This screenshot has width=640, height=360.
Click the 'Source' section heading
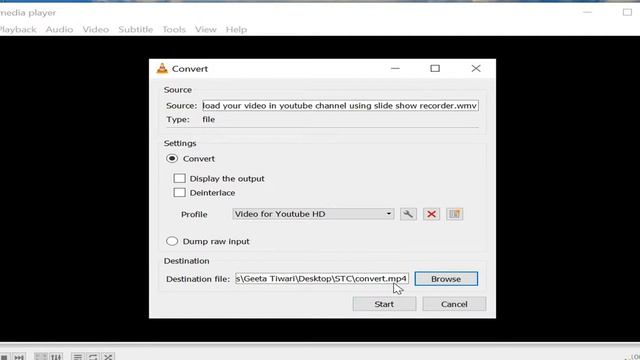click(178, 90)
